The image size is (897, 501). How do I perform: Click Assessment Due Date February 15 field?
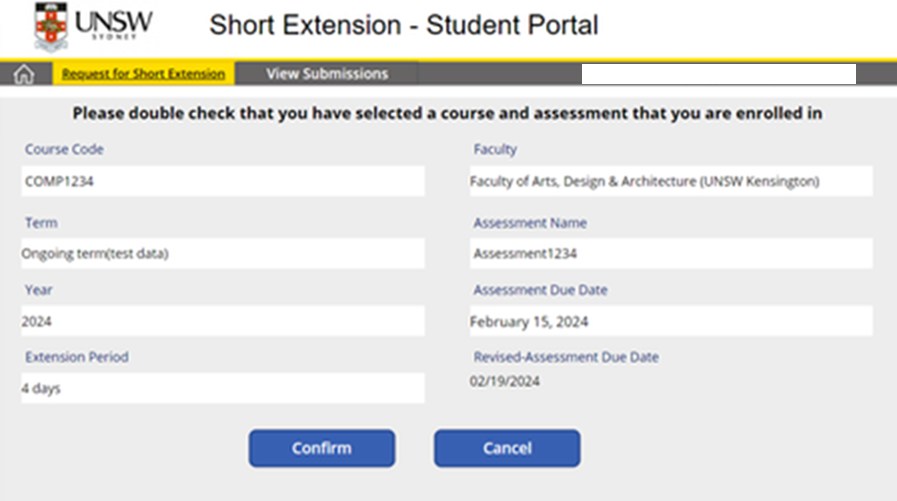671,322
